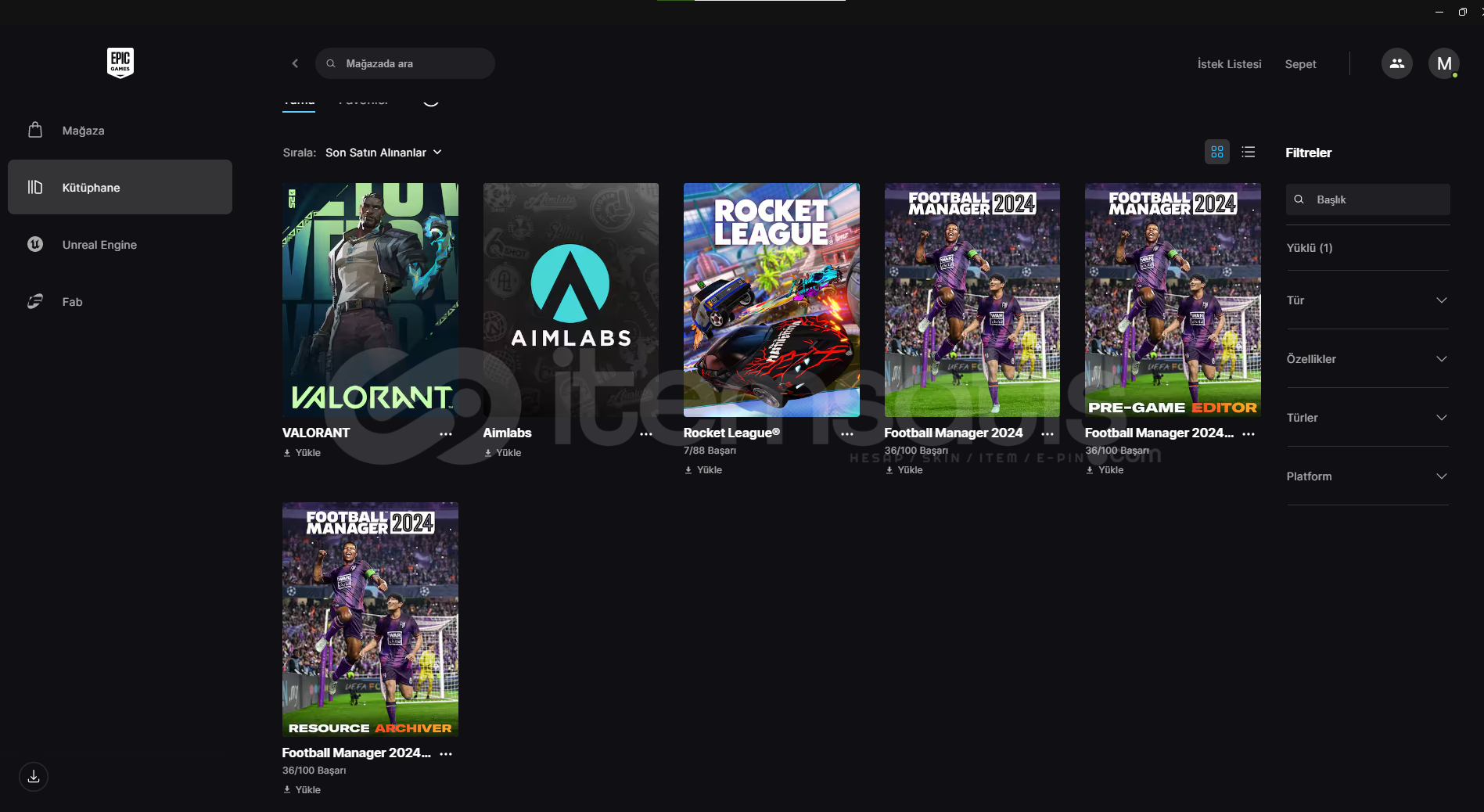The image size is (1484, 812).
Task: Open the friends list icon
Action: tap(1396, 63)
